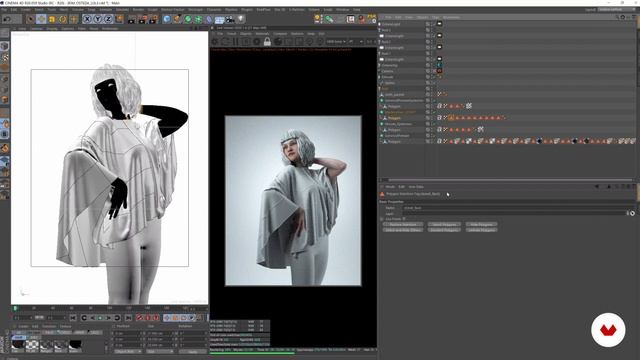The width and height of the screenshot is (640, 360).
Task: Click the record active objects button
Action: pos(140,318)
